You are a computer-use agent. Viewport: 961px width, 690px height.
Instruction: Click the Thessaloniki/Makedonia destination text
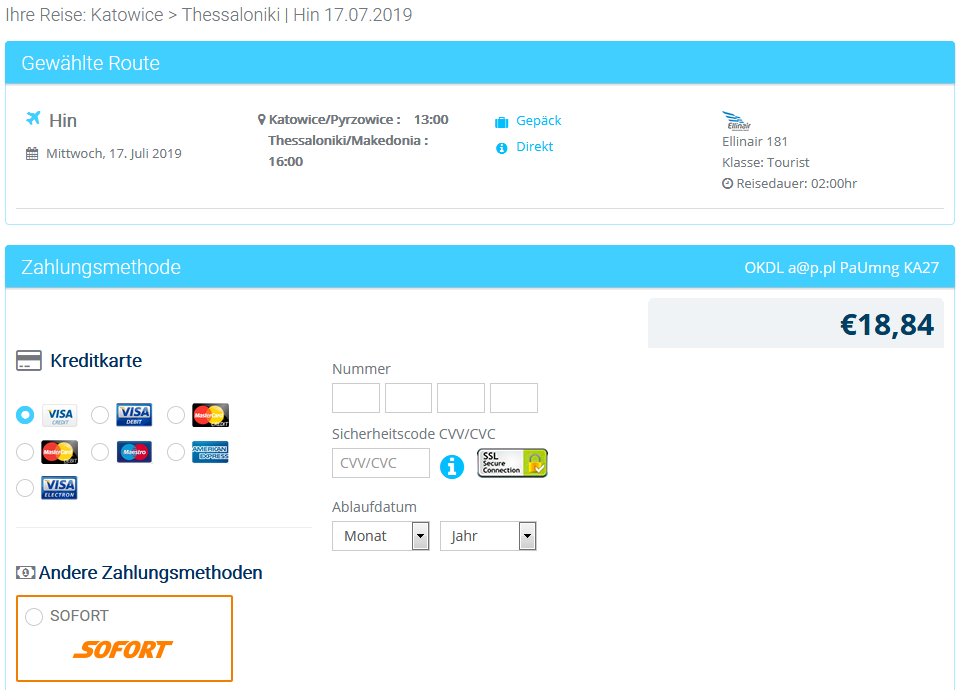(348, 141)
